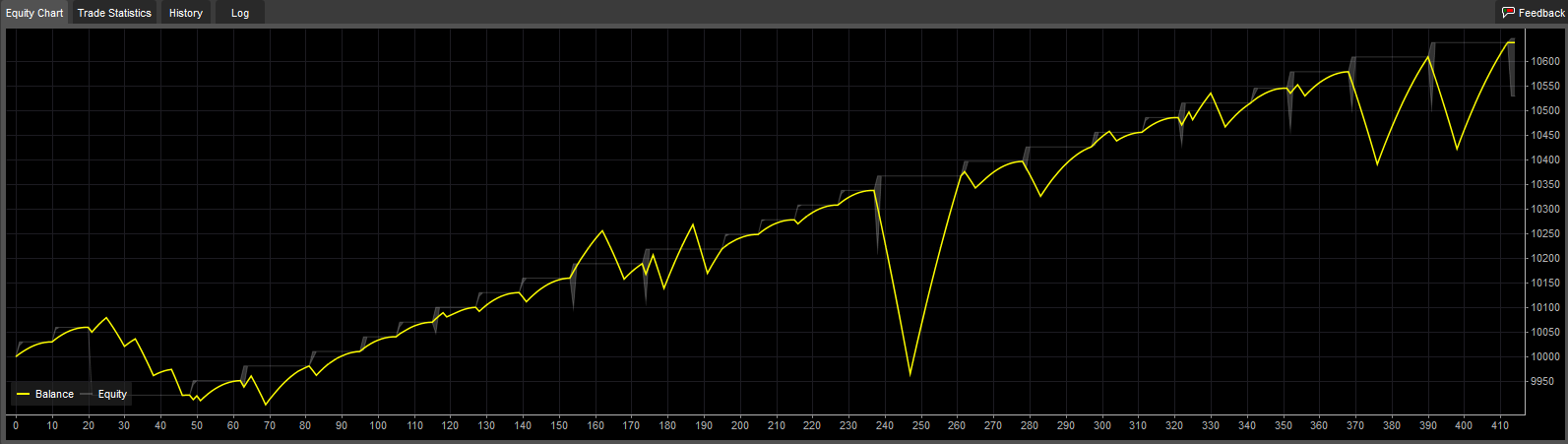This screenshot has height=444, width=1568.
Task: Click the 10250 y-axis value
Action: tap(1544, 233)
